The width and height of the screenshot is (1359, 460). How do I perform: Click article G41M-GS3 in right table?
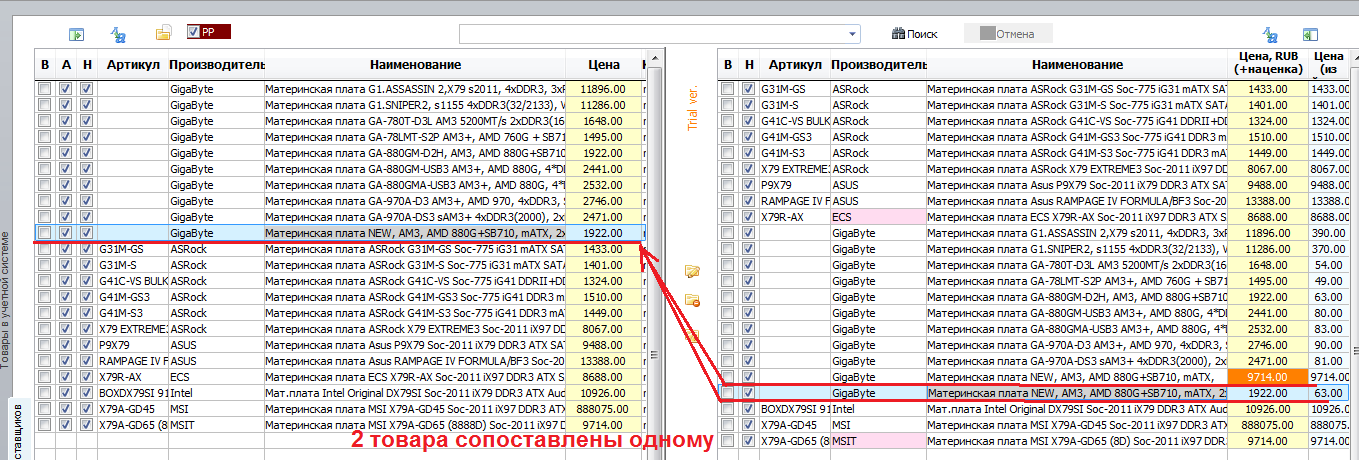pyautogui.click(x=794, y=137)
